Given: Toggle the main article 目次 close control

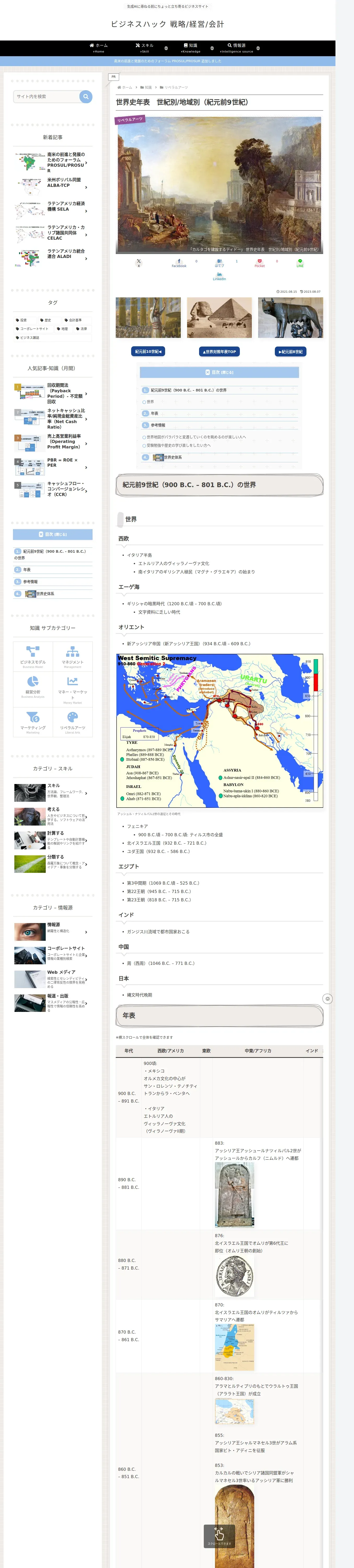Looking at the screenshot, I should [219, 372].
